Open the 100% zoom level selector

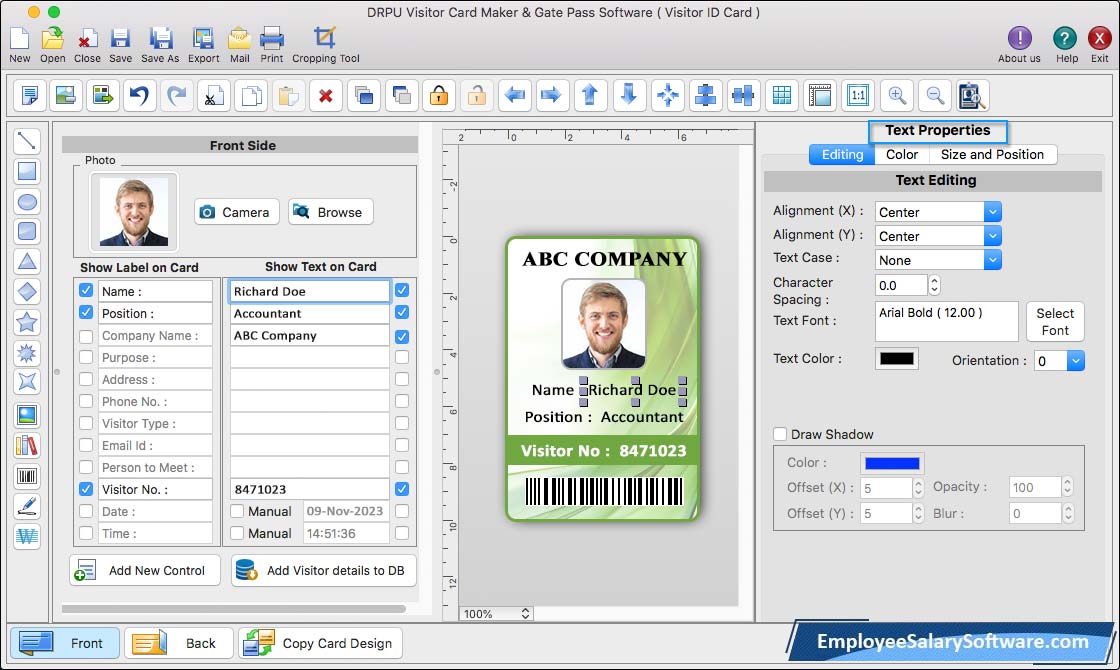[x=496, y=614]
